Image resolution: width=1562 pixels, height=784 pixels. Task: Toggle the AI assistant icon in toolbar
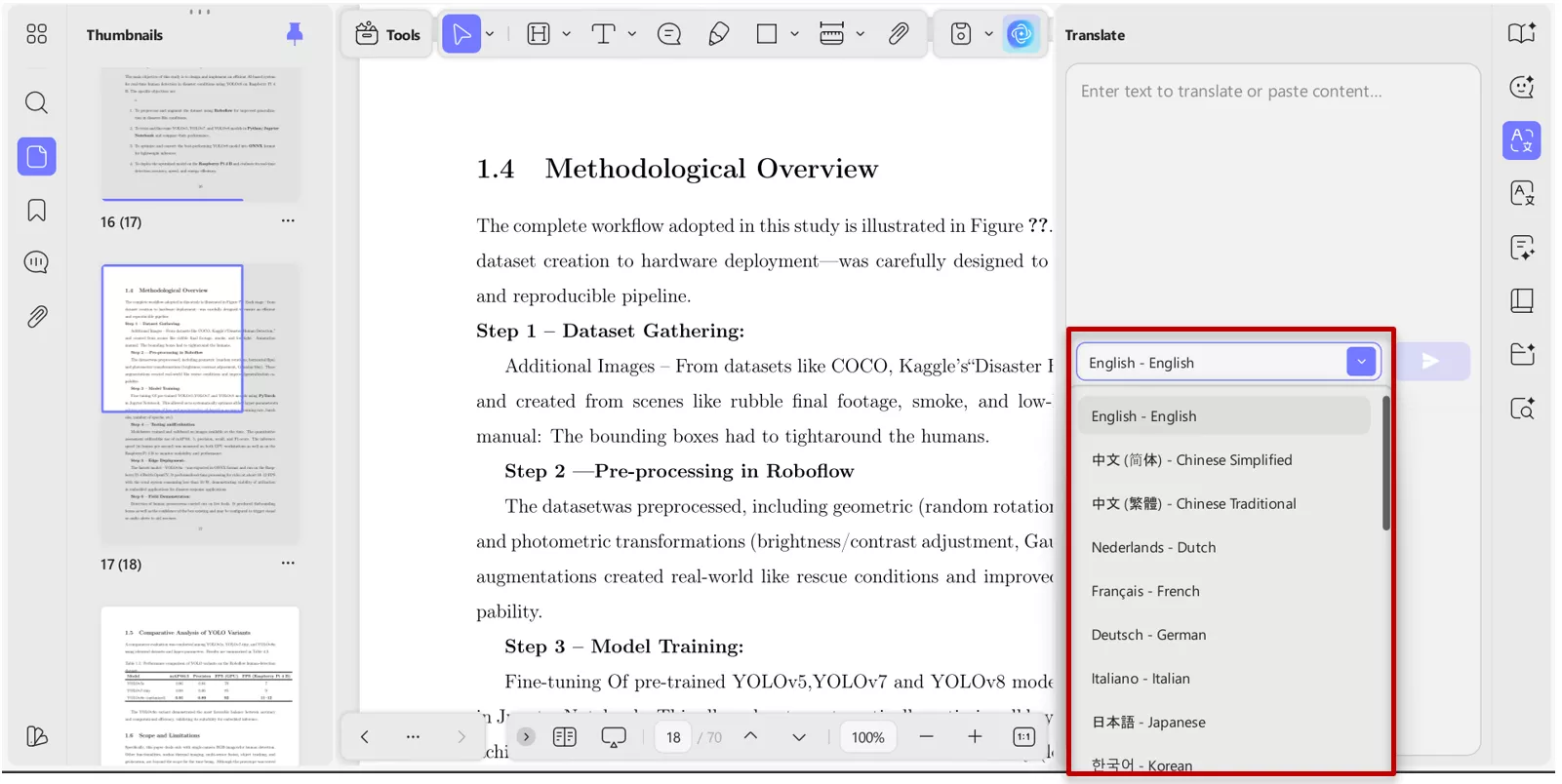tap(1021, 34)
